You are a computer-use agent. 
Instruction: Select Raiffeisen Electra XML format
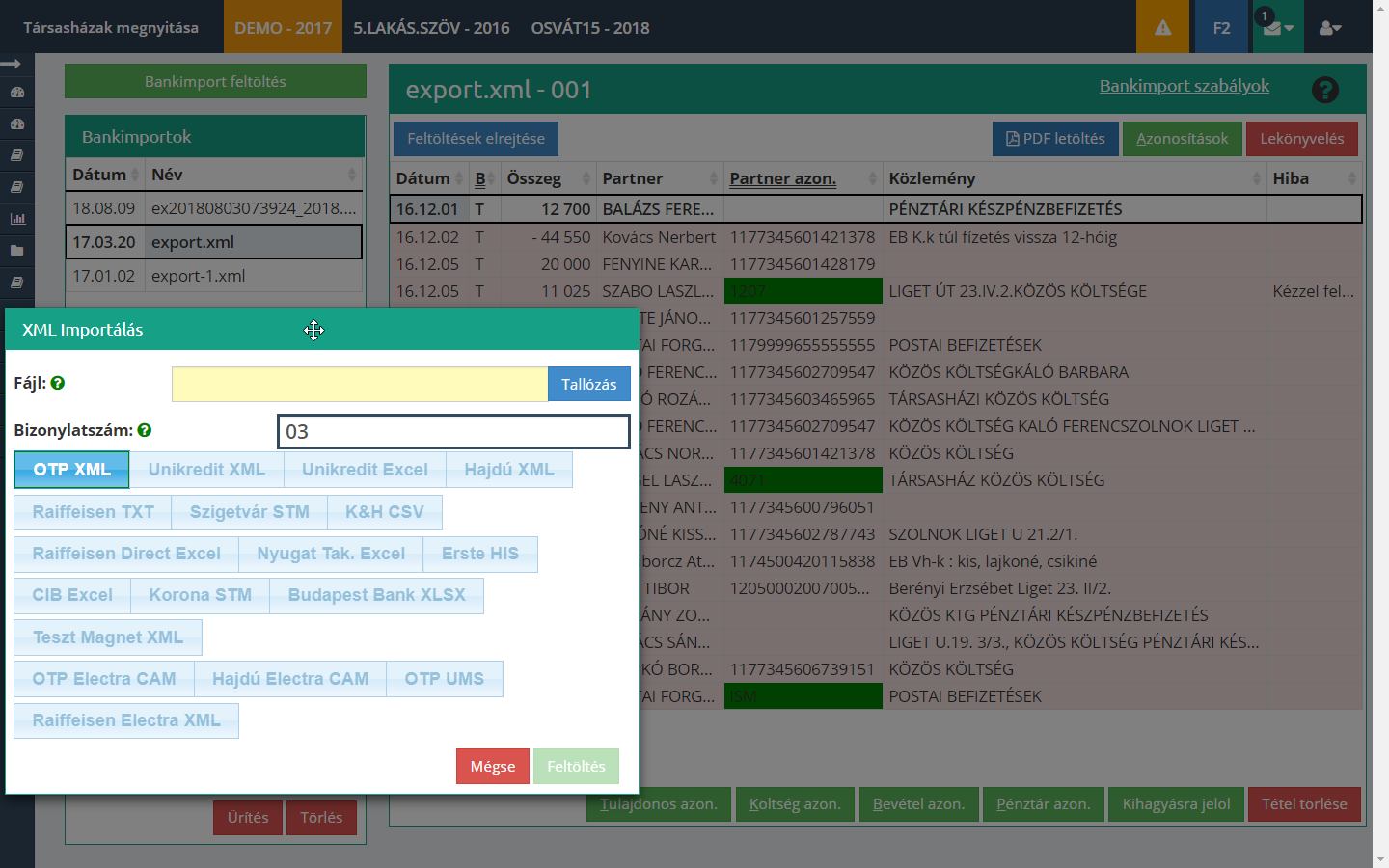coord(126,720)
